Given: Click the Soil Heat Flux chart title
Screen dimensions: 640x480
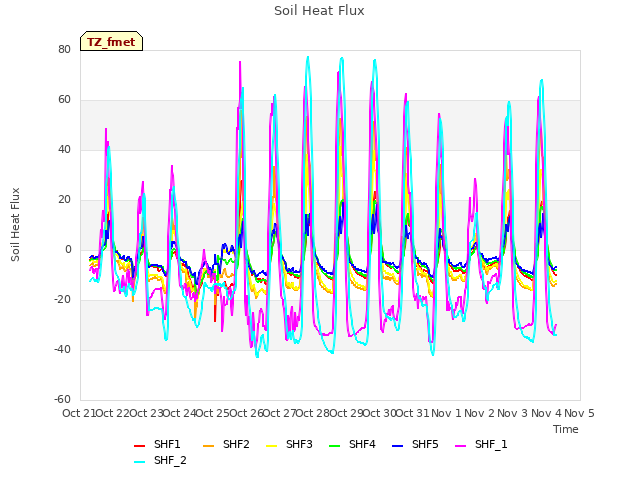Looking at the screenshot, I should [319, 11].
